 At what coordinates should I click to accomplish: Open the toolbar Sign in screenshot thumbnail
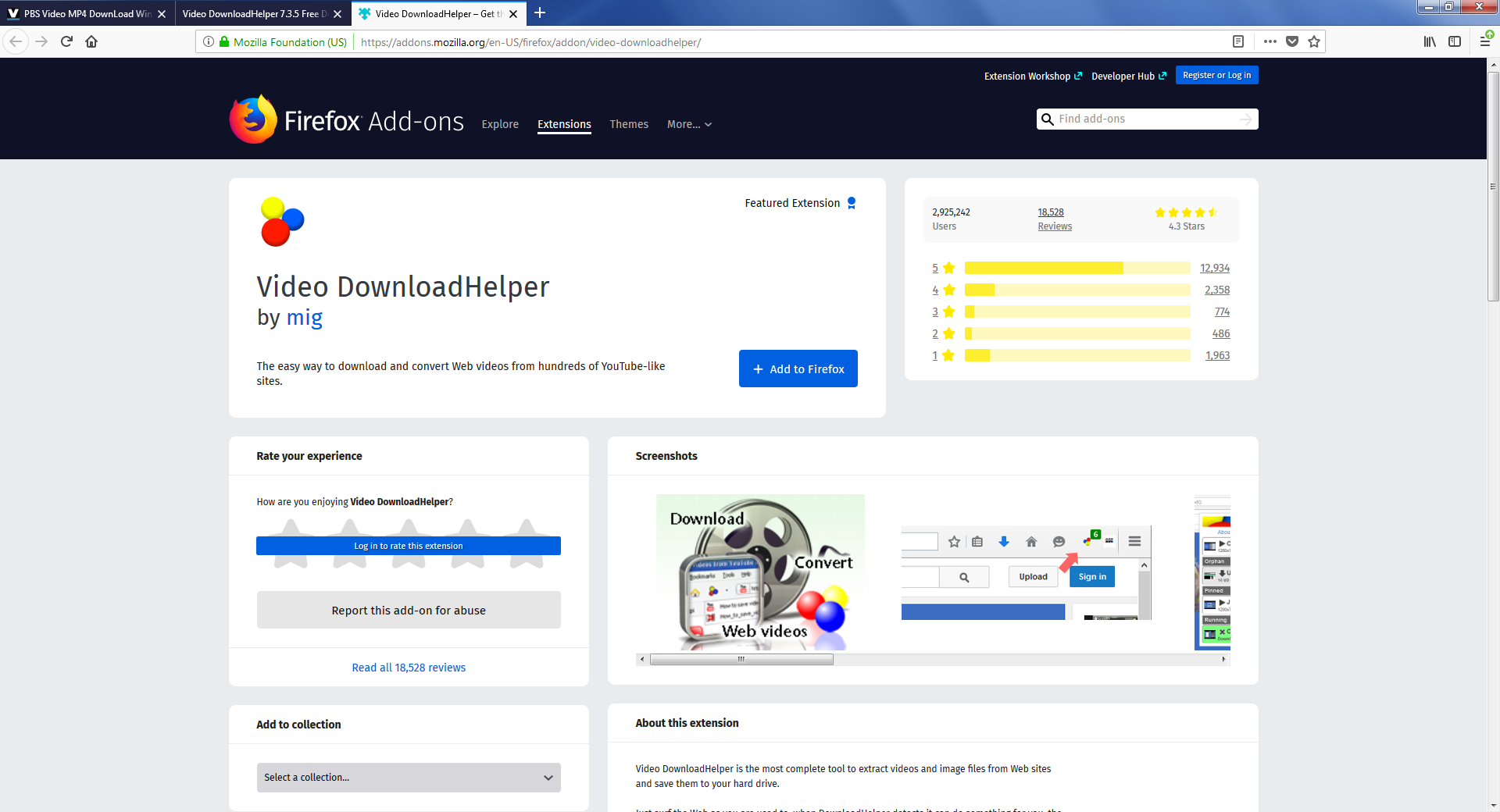click(1027, 573)
